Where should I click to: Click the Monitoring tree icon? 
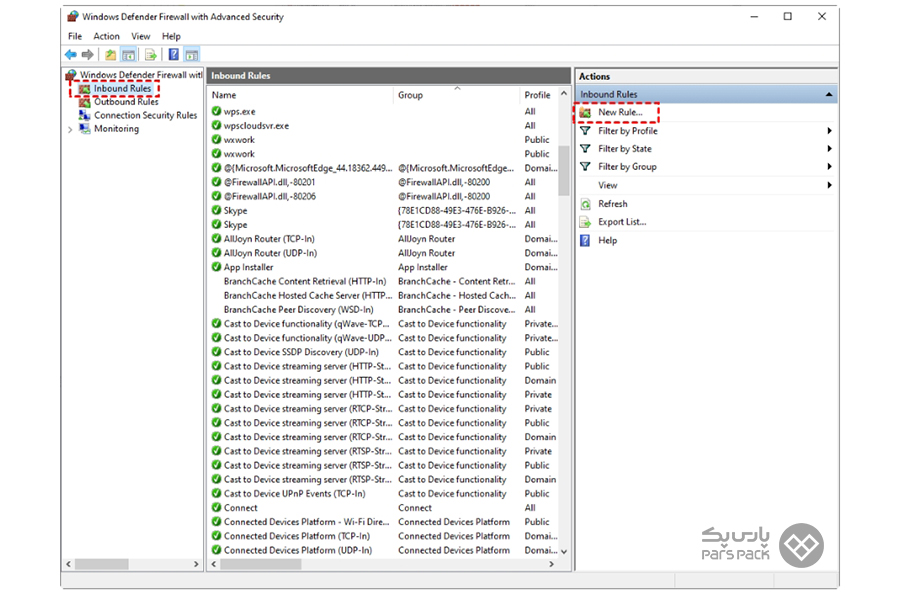(84, 129)
